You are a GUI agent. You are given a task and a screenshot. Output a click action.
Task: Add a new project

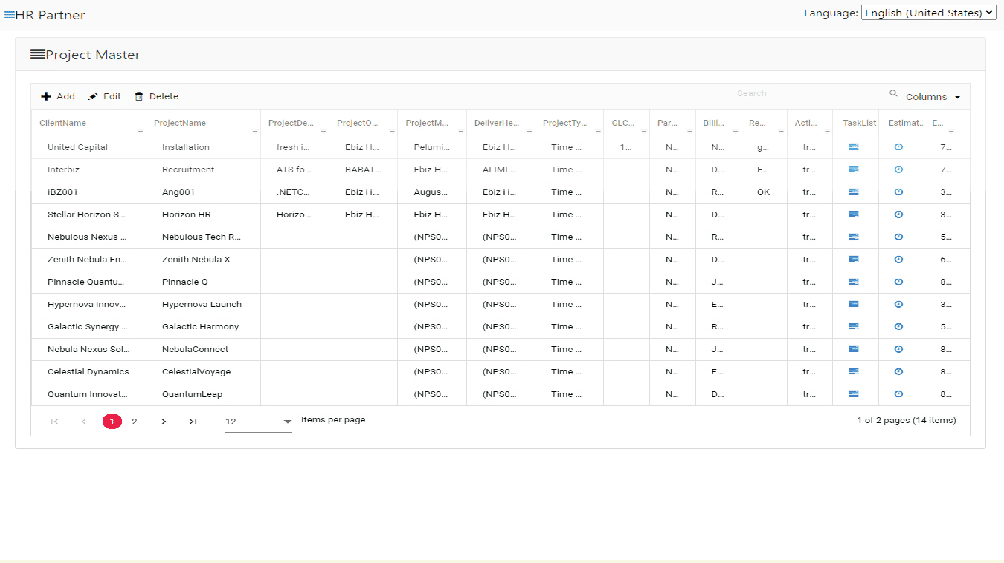[58, 96]
